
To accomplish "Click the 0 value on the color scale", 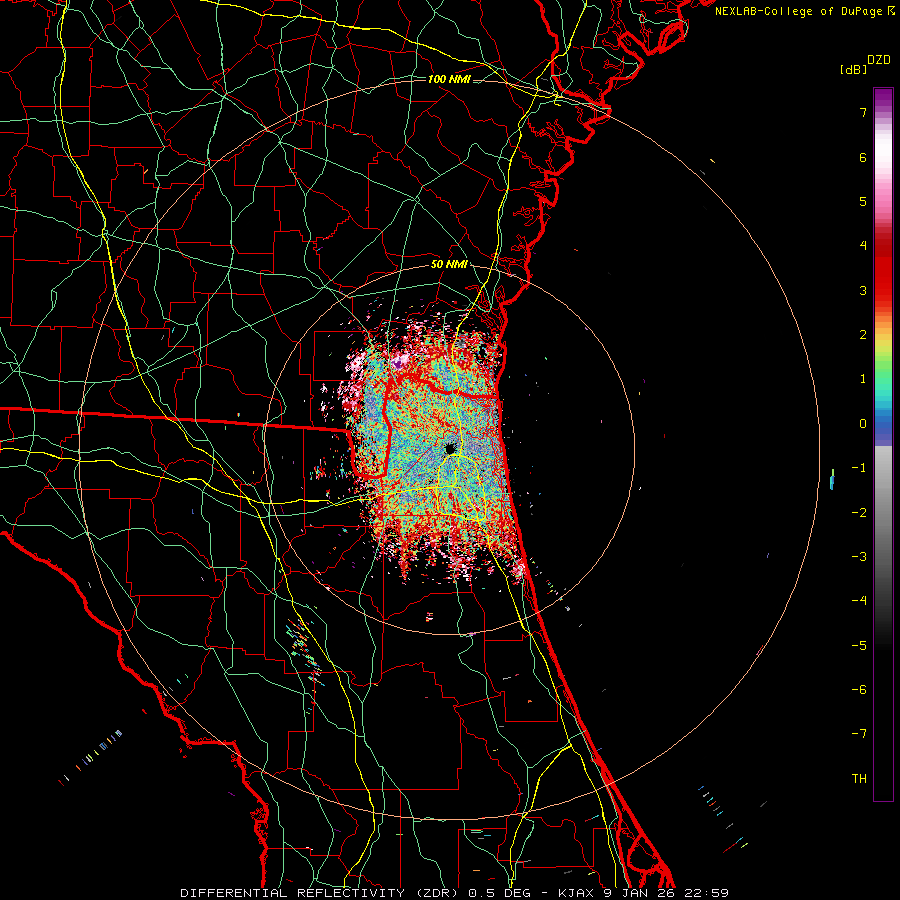I will point(863,424).
